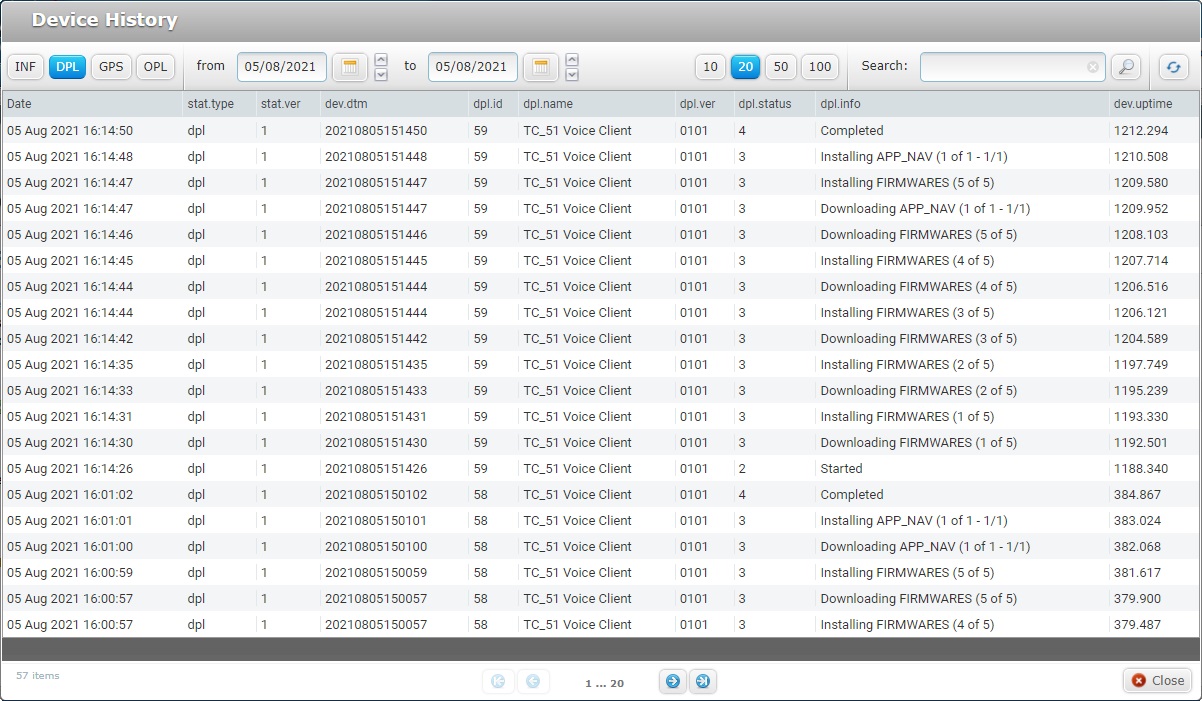
Task: Jump to the last results page
Action: 703,681
